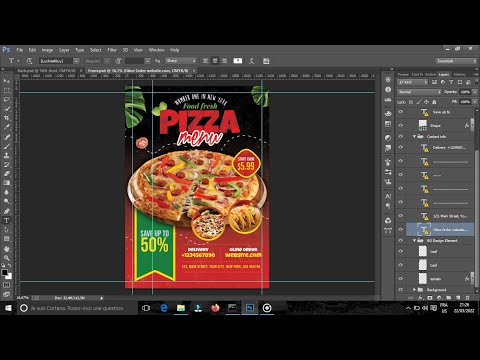The image size is (480, 360).
Task: Select the History Brush tool
Action: [6, 165]
